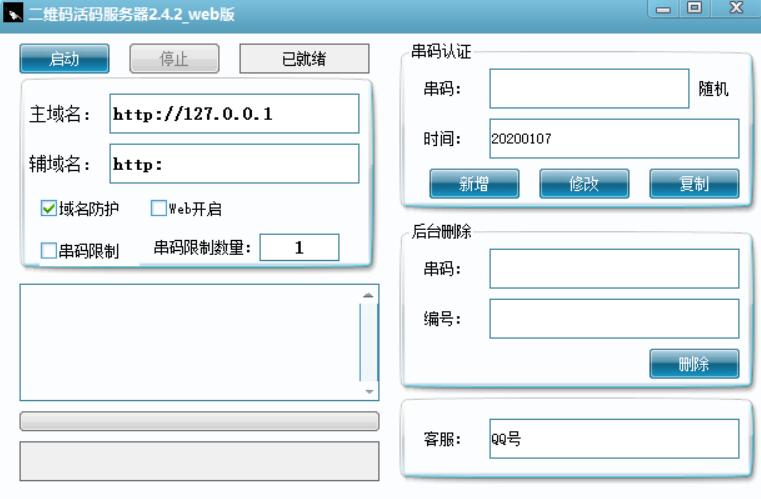The width and height of the screenshot is (761, 499).
Task: Click the log output text area
Action: tap(190, 342)
